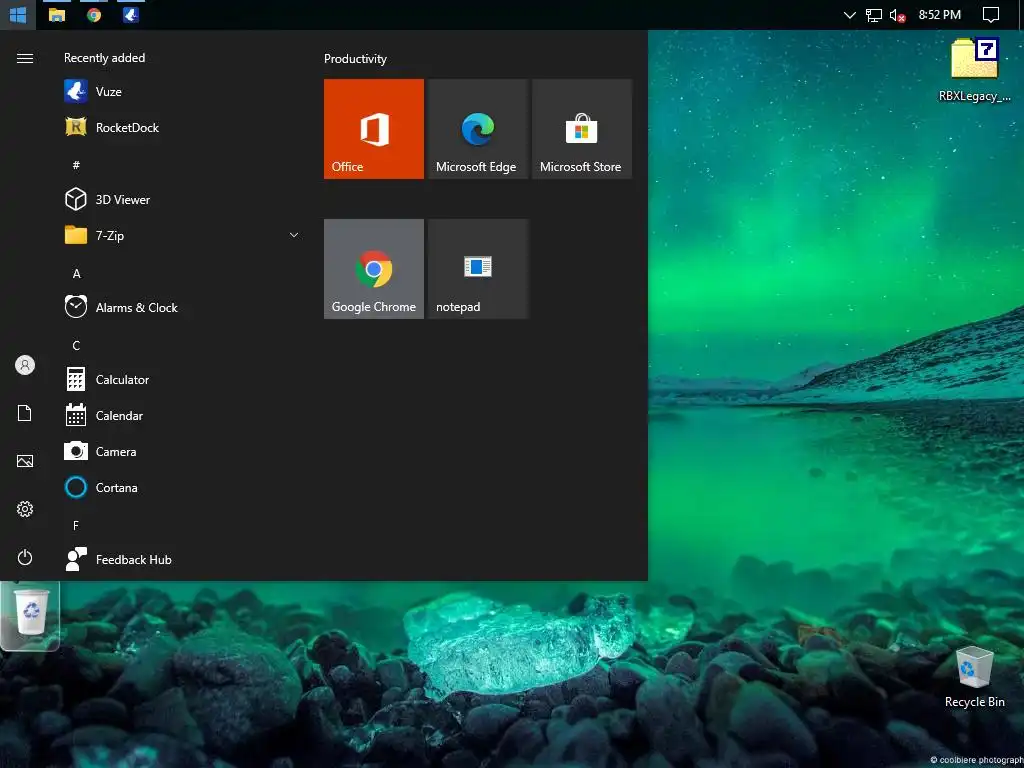
Task: Click the C letter header
Action: 76,345
